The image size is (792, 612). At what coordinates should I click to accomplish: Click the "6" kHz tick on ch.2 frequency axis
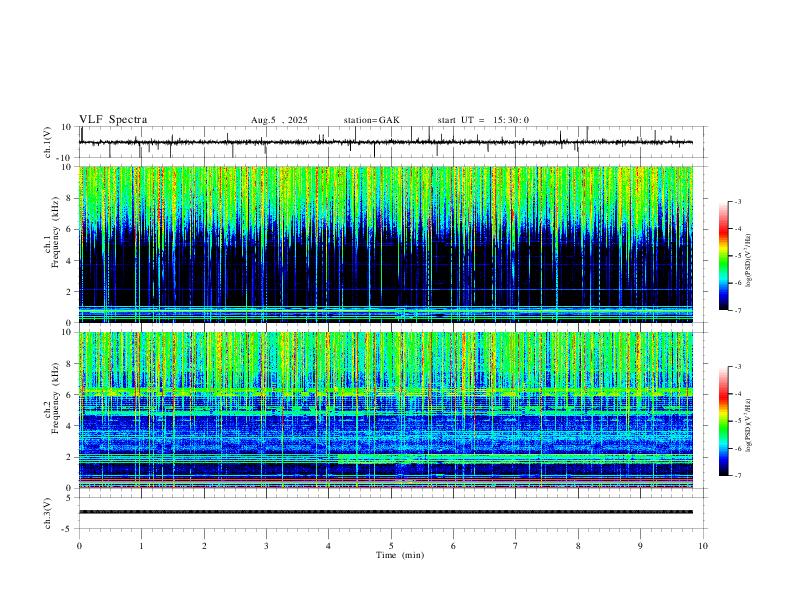70,395
